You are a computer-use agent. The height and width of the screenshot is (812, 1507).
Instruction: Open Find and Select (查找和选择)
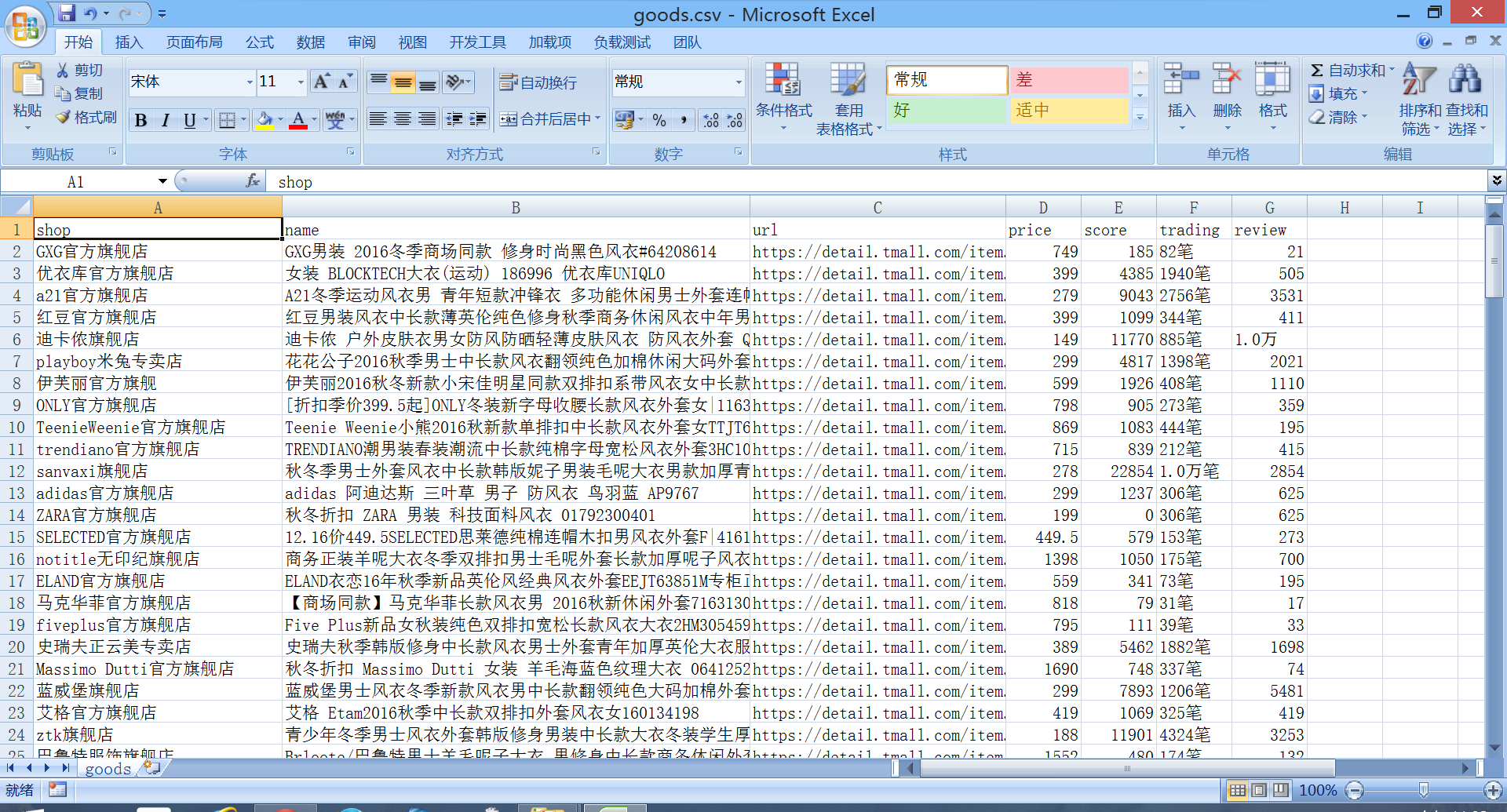[x=1466, y=100]
